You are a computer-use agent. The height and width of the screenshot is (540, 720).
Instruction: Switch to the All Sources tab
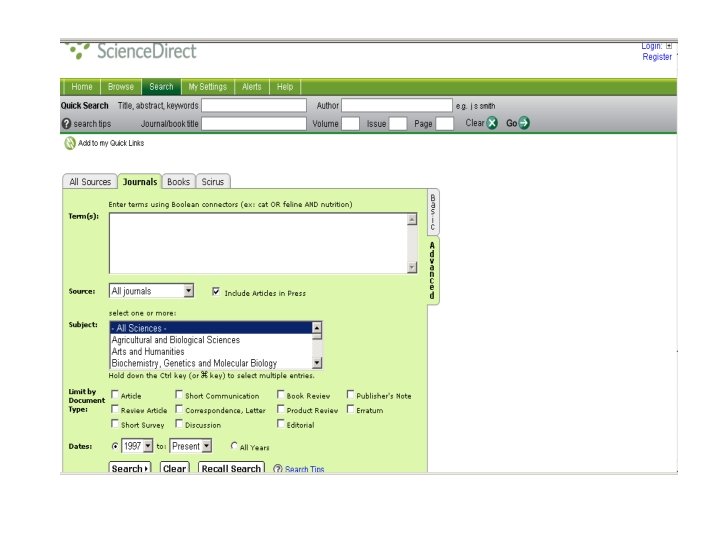(x=90, y=182)
